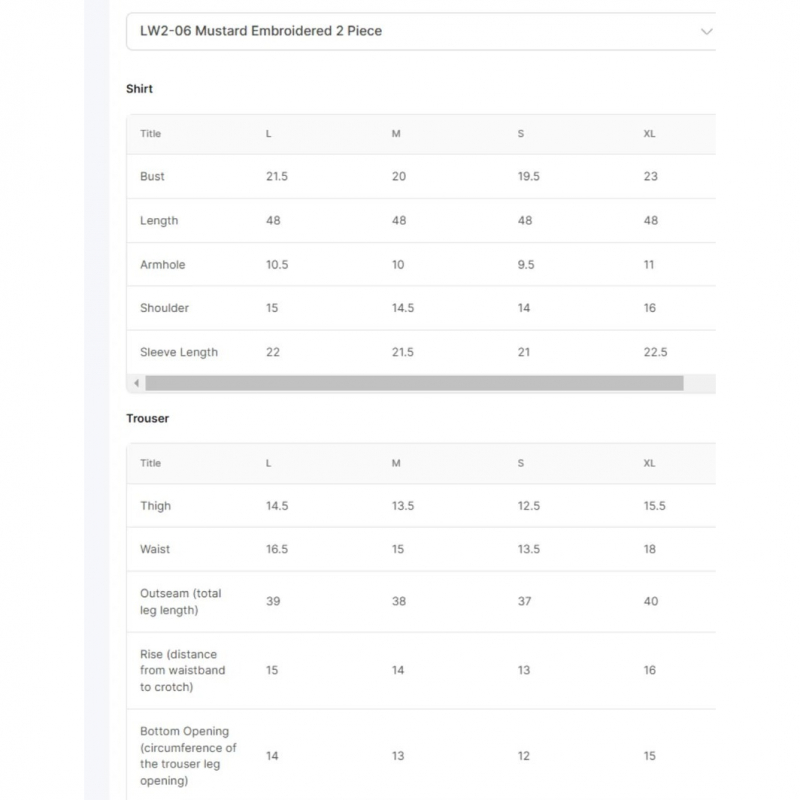Click the Shoulder value 14.5 for size M
Viewport: 800px width, 800px height.
pos(403,308)
